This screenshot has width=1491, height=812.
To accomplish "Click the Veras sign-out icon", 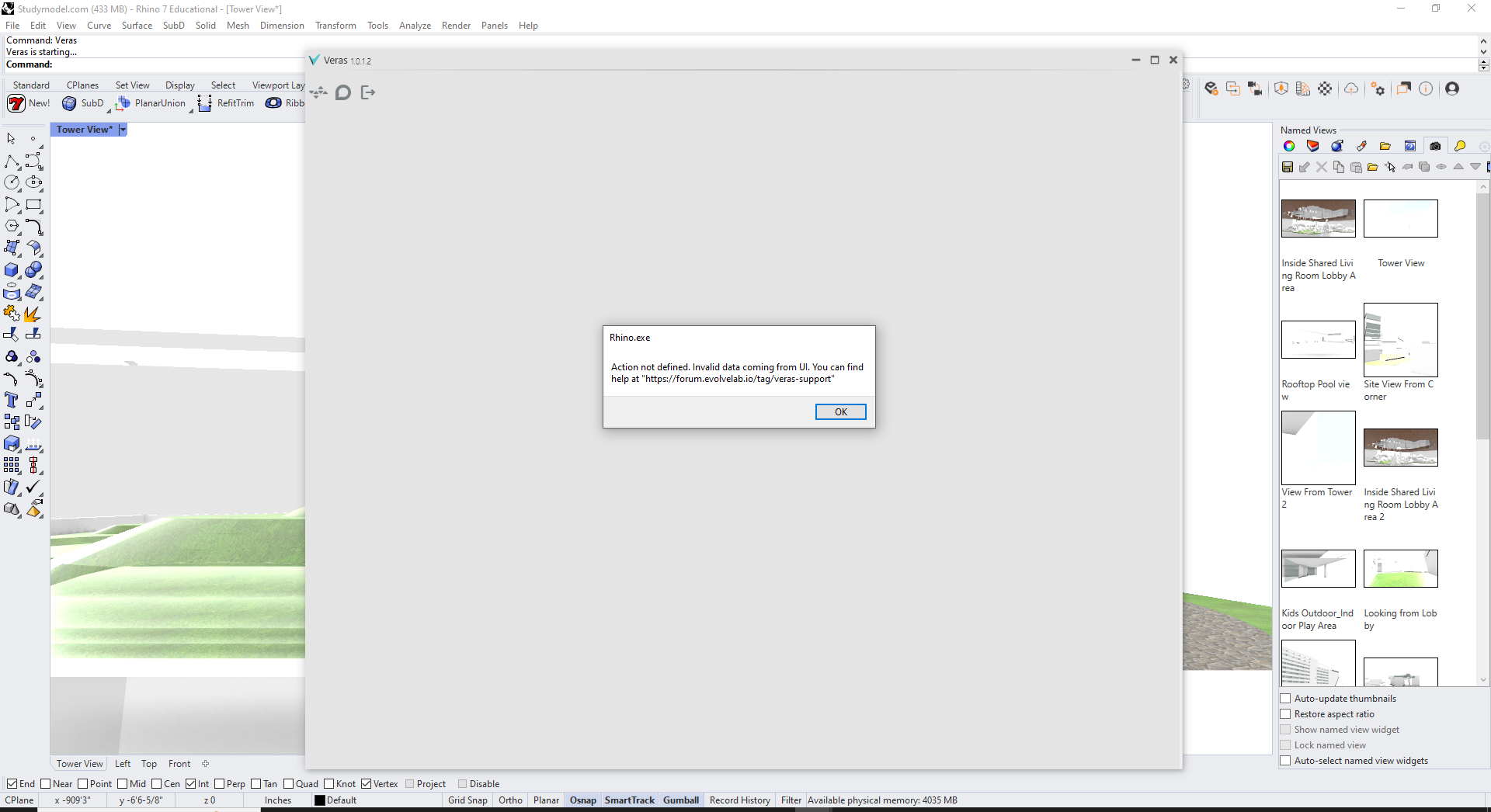I will coord(368,93).
